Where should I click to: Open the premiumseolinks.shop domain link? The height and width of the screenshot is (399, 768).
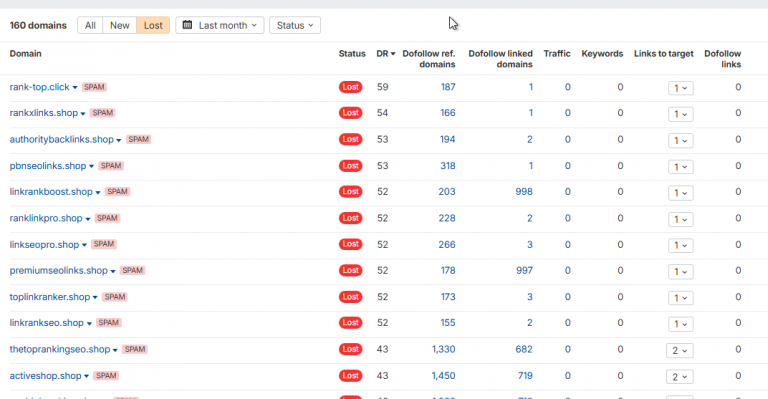59,271
